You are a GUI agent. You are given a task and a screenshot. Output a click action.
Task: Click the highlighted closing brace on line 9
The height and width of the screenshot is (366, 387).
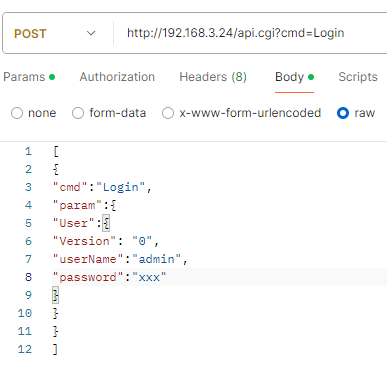(56, 295)
